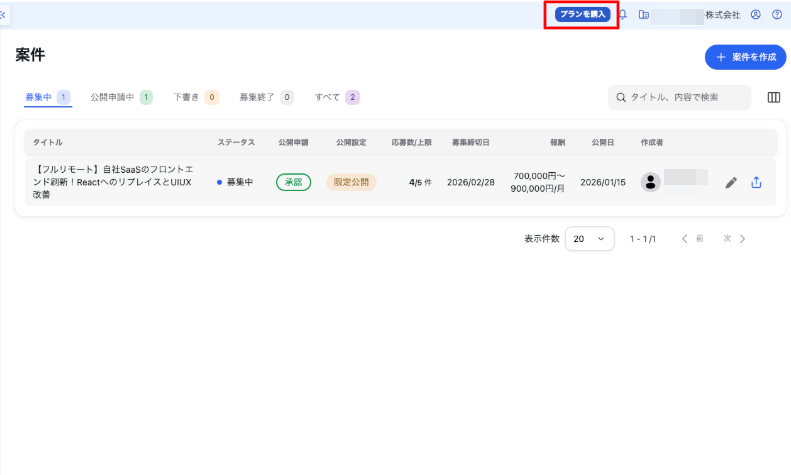The height and width of the screenshot is (475, 791).
Task: Click the 案件を作成 button
Action: point(745,57)
